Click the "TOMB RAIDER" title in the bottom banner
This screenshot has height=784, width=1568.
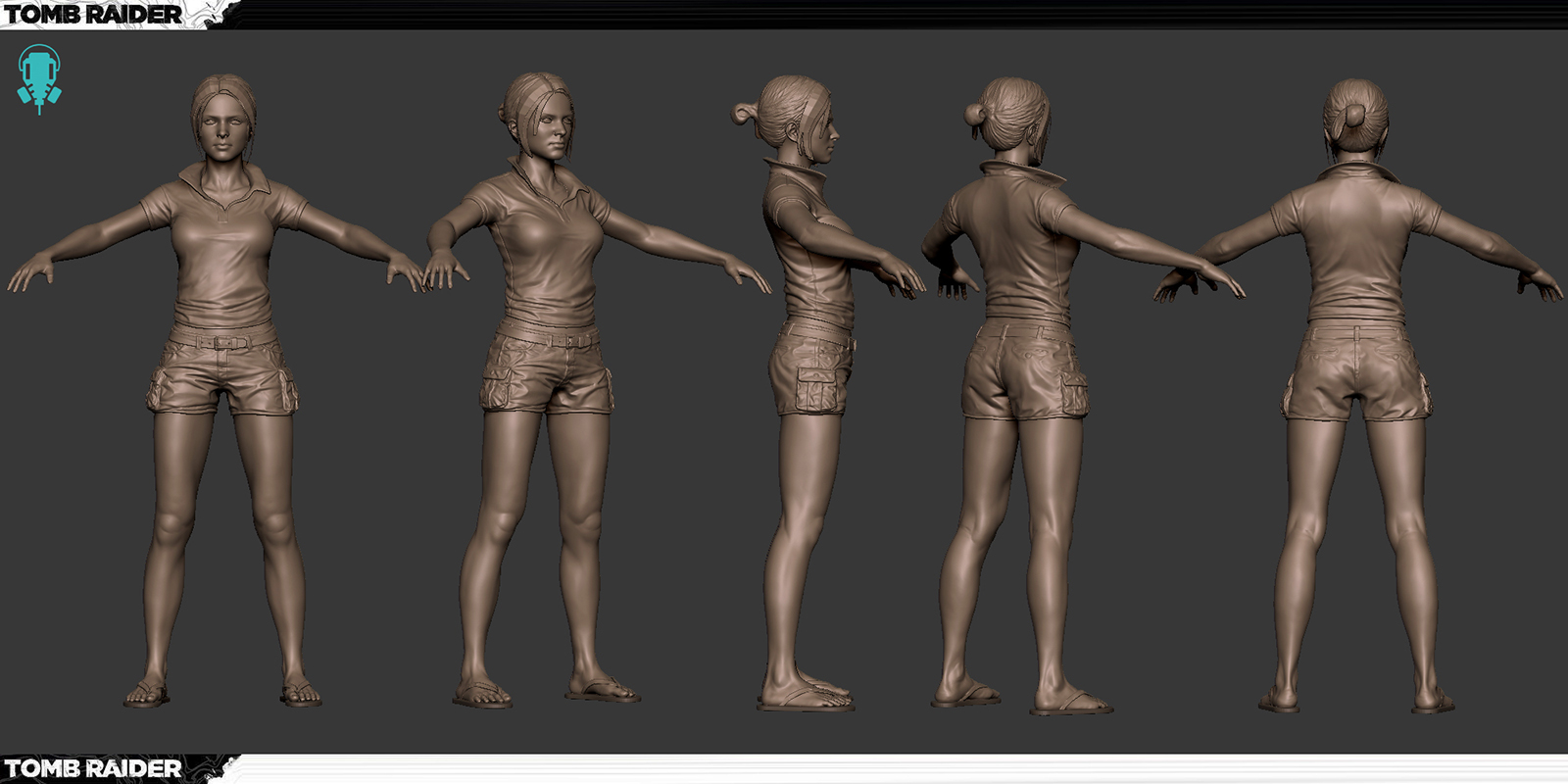point(93,768)
